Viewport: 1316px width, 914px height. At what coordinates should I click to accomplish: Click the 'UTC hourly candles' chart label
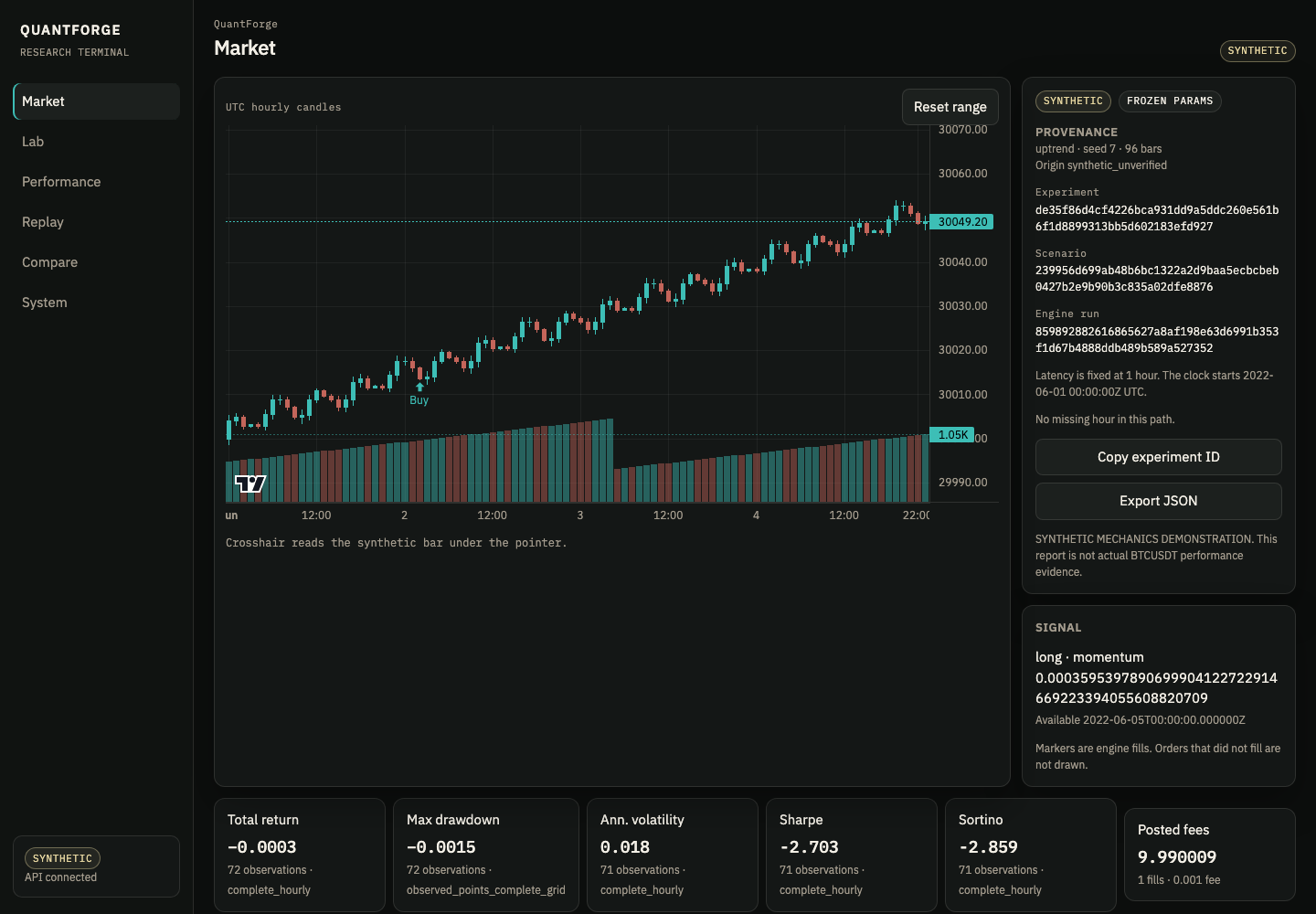tap(283, 108)
